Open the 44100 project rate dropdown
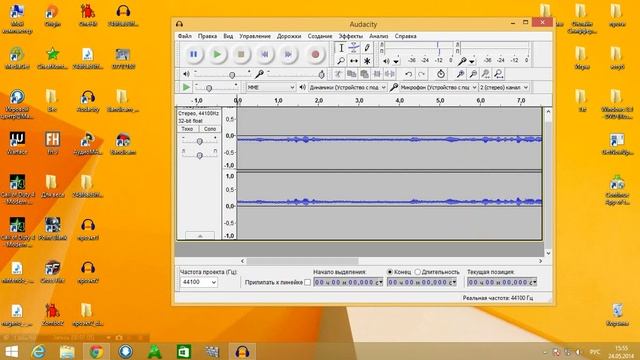 pyautogui.click(x=199, y=282)
